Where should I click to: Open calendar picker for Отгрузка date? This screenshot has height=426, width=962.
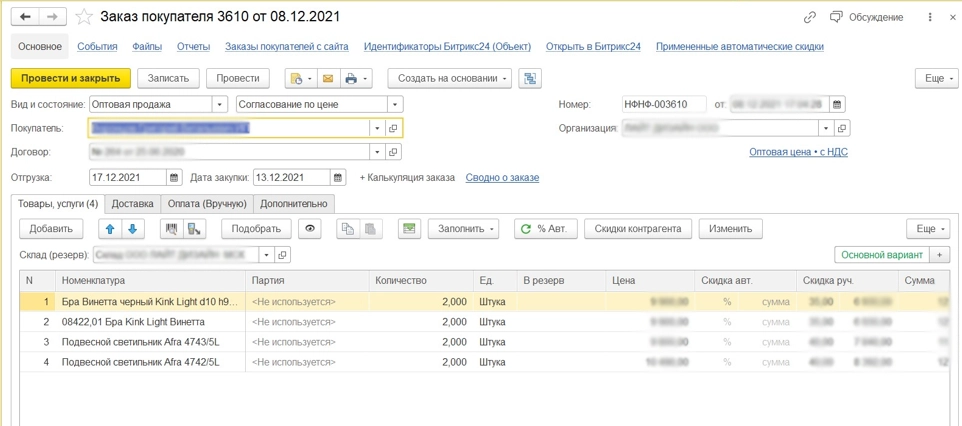174,178
